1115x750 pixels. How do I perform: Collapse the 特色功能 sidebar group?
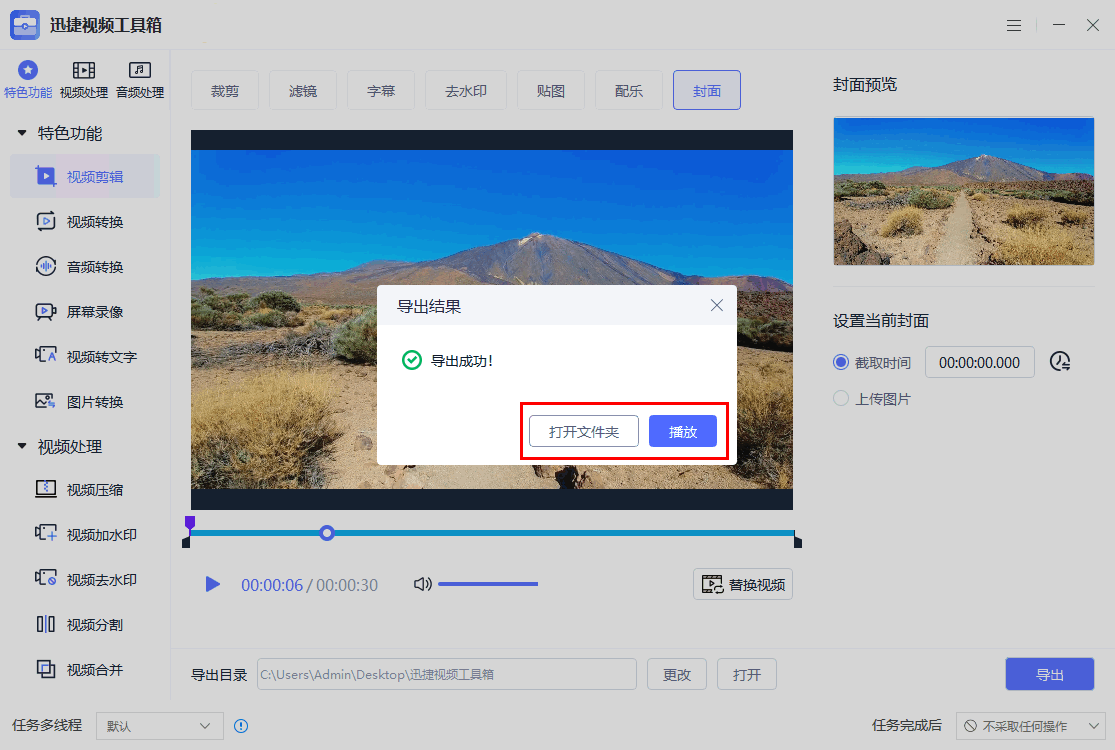click(x=23, y=132)
